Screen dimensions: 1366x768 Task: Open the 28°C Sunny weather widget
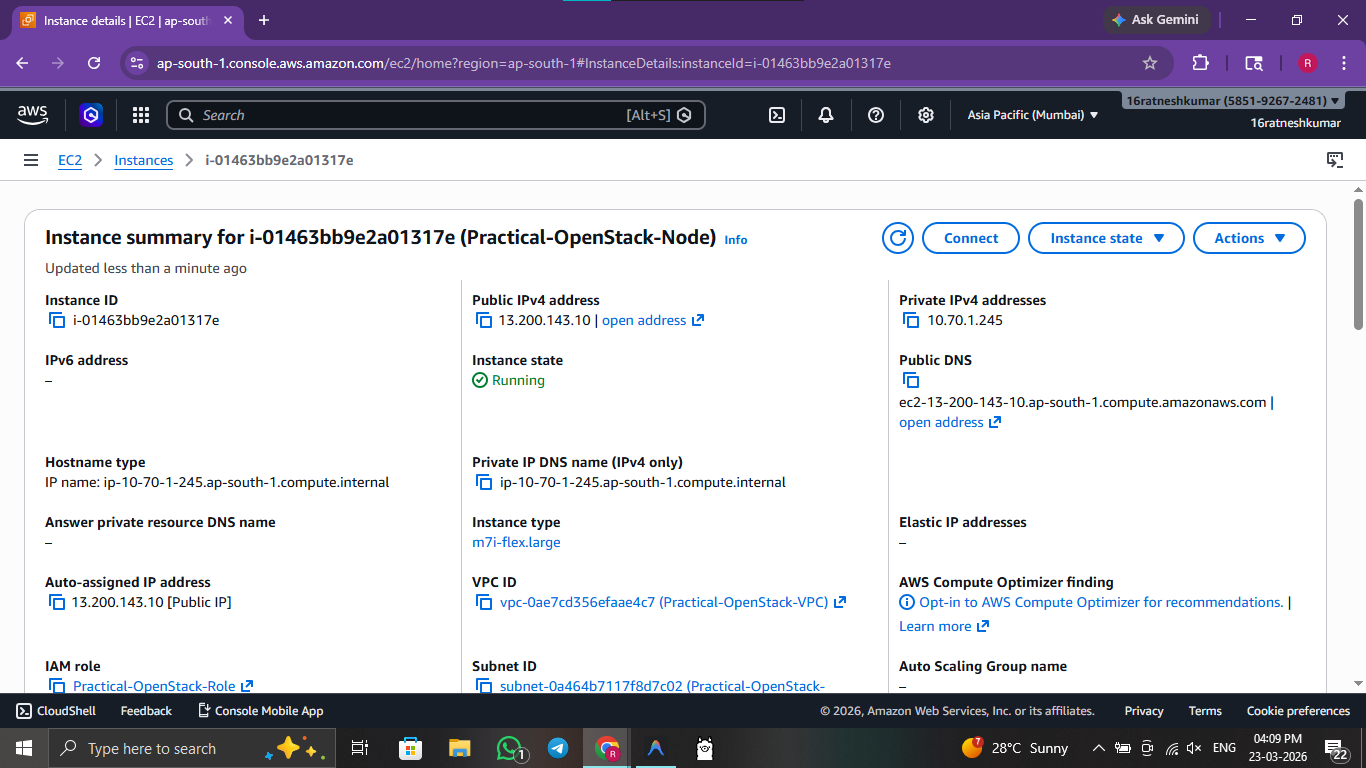tap(1014, 748)
